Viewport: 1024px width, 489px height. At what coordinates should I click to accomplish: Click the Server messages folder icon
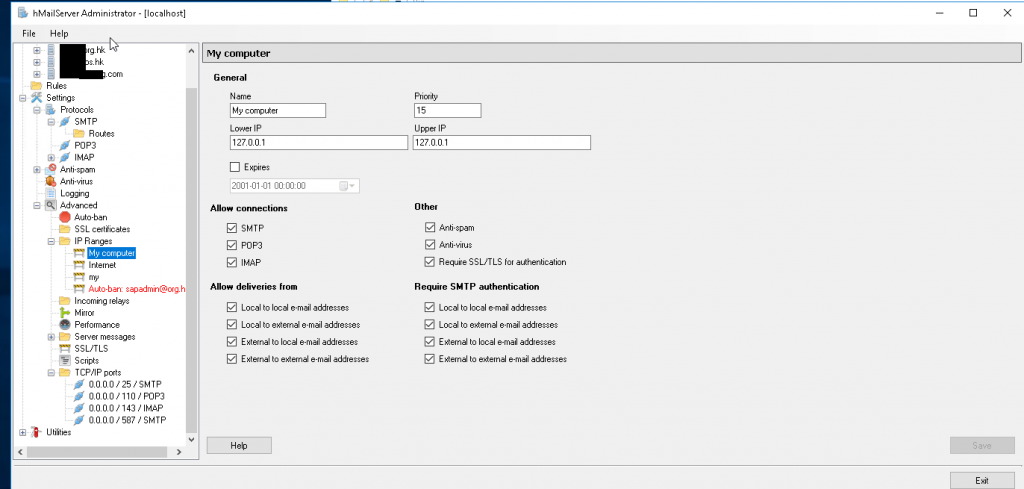(65, 337)
